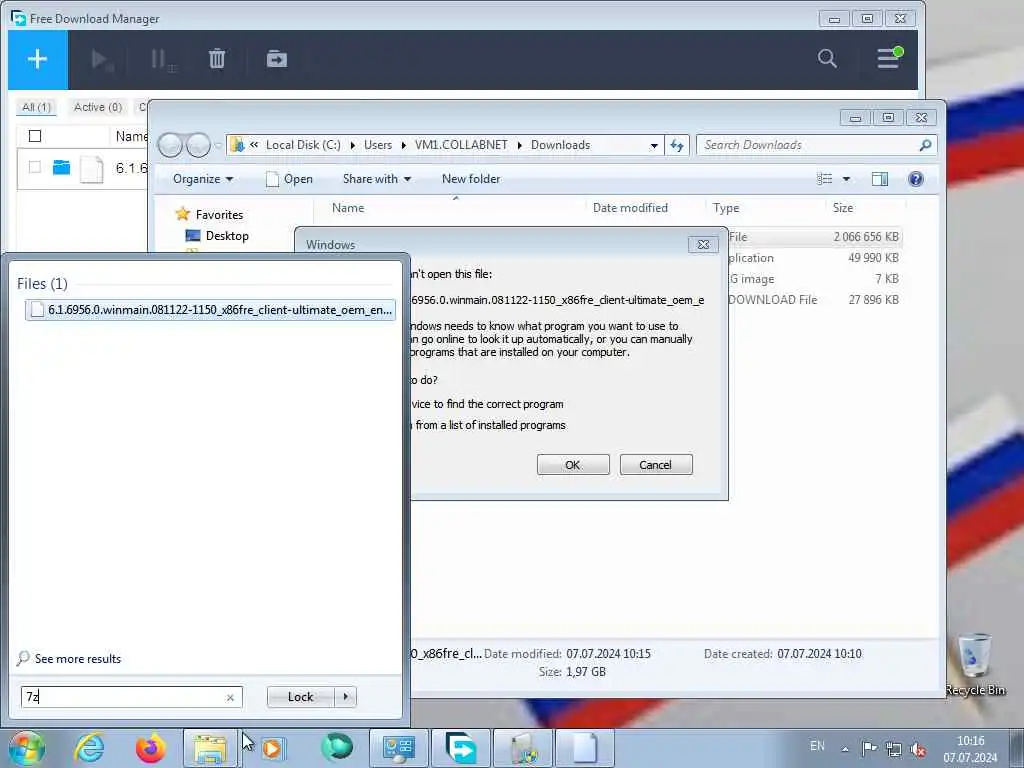Open the volume tray icon
This screenshot has width=1024, height=768.
coord(918,749)
